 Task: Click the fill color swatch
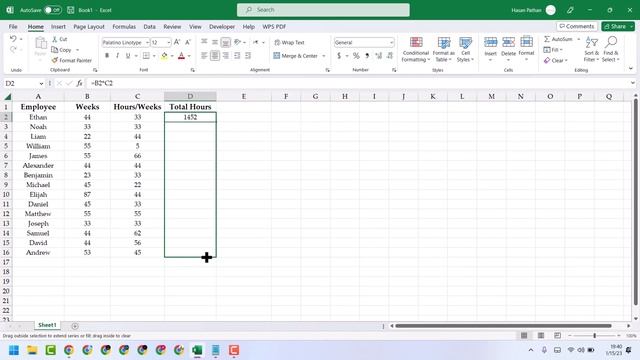(x=164, y=56)
